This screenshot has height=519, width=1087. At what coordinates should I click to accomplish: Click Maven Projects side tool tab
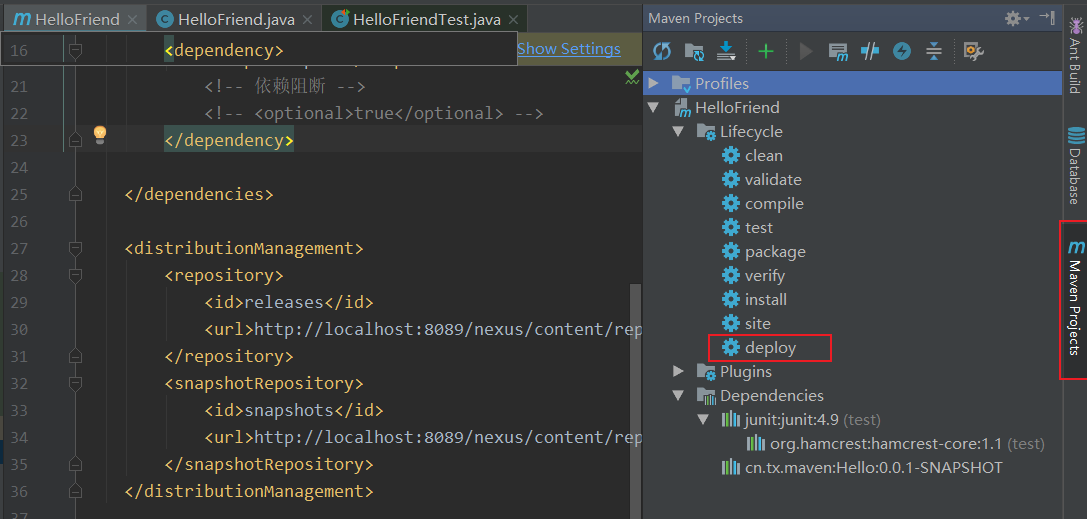(x=1075, y=299)
